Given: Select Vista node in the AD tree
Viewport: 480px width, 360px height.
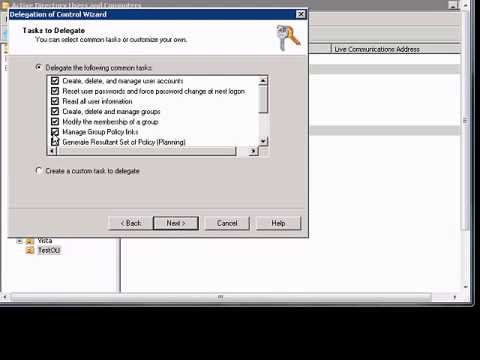Looking at the screenshot, I should coord(45,240).
